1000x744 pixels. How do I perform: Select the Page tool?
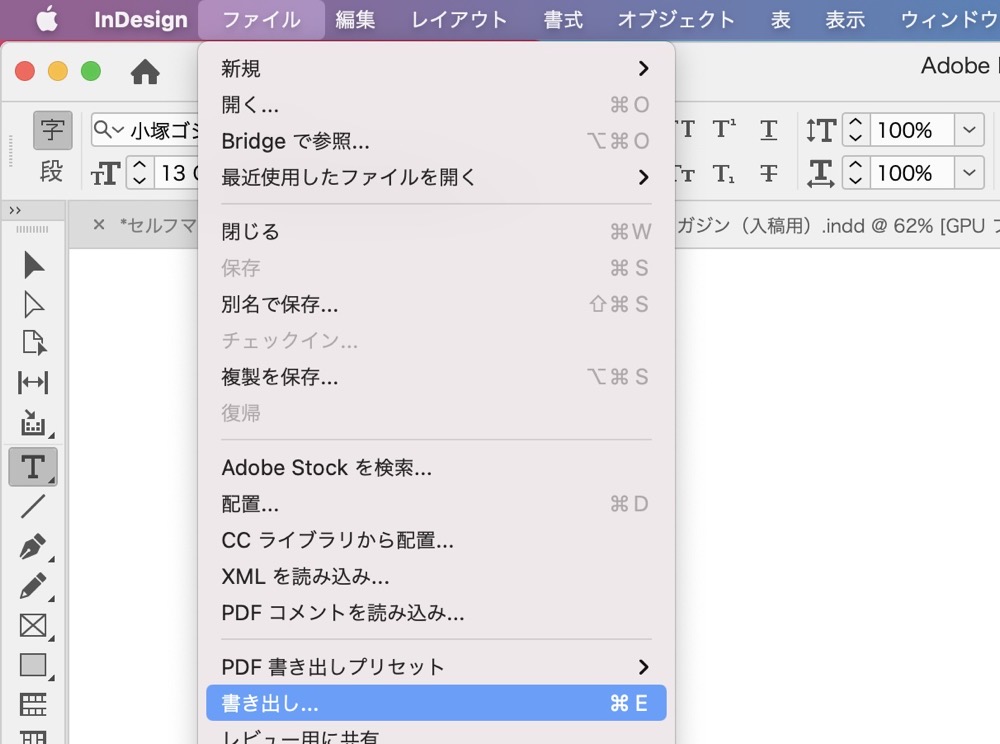[x=33, y=343]
